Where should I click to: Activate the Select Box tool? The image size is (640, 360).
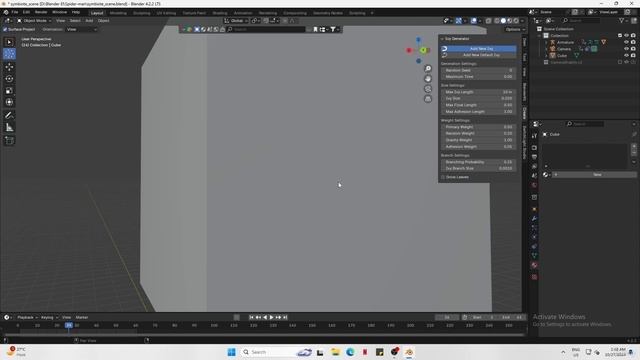(9, 42)
